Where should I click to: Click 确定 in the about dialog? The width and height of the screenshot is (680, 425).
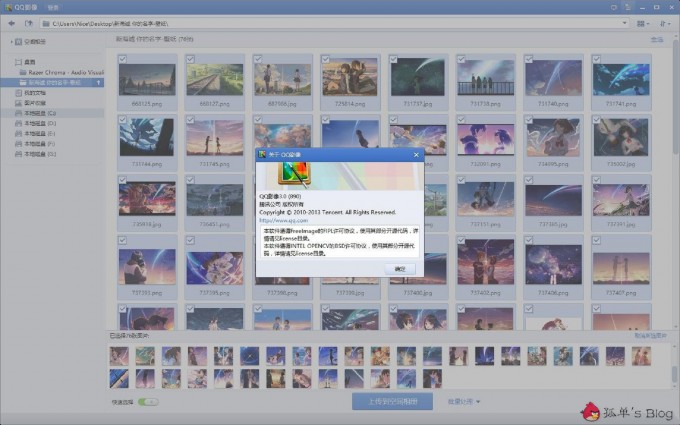pyautogui.click(x=400, y=269)
